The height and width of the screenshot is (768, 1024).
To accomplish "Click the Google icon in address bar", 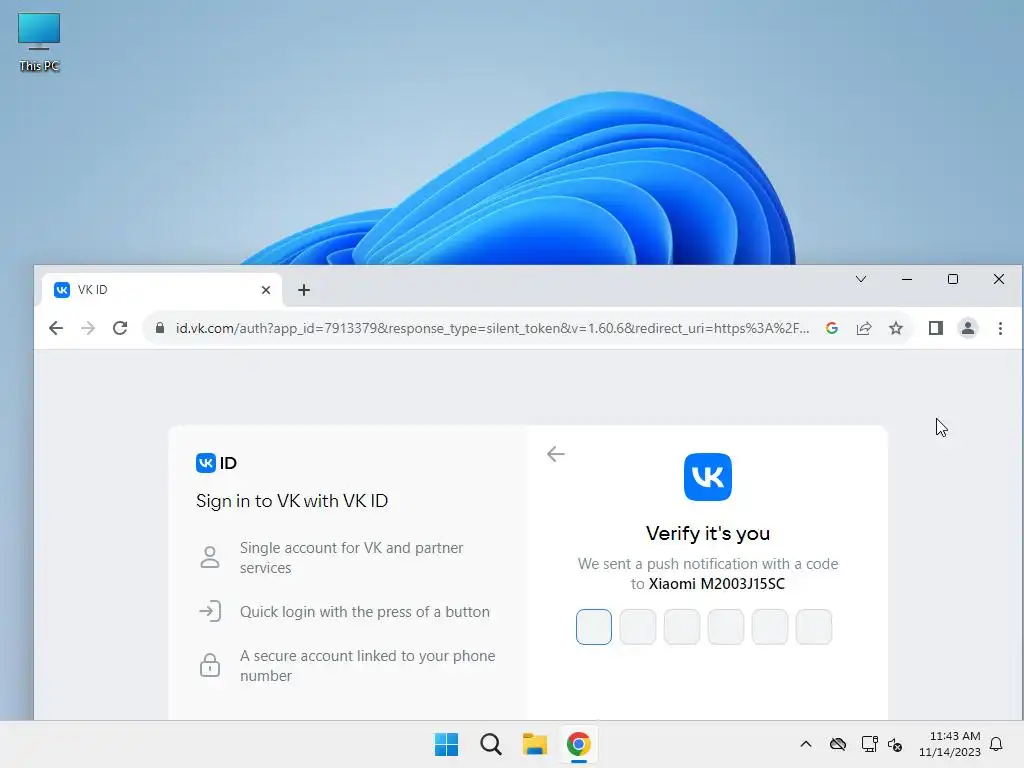I will (831, 328).
